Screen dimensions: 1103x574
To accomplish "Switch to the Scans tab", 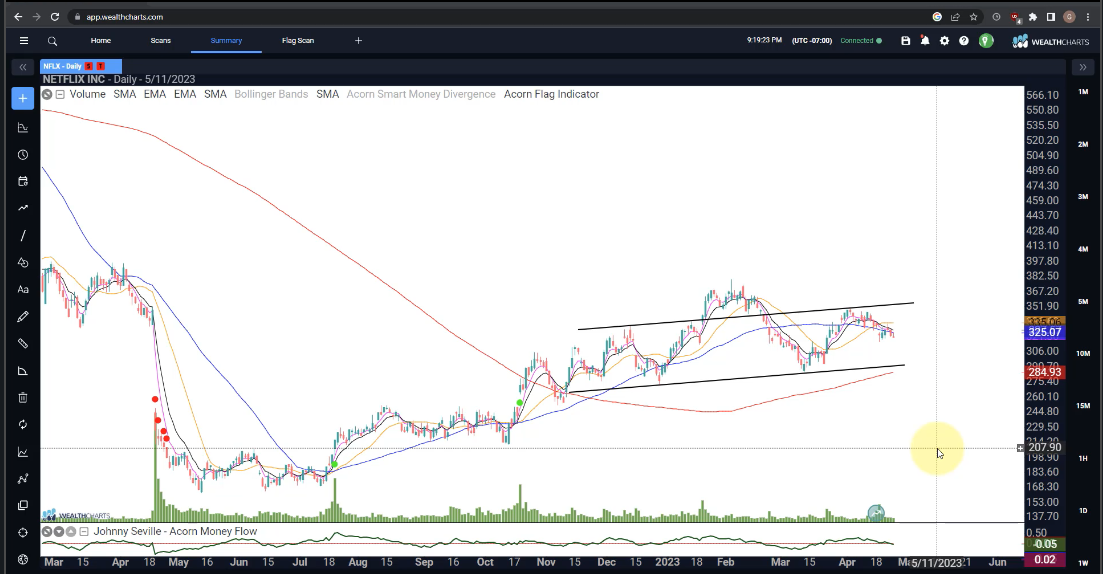I will coord(160,41).
